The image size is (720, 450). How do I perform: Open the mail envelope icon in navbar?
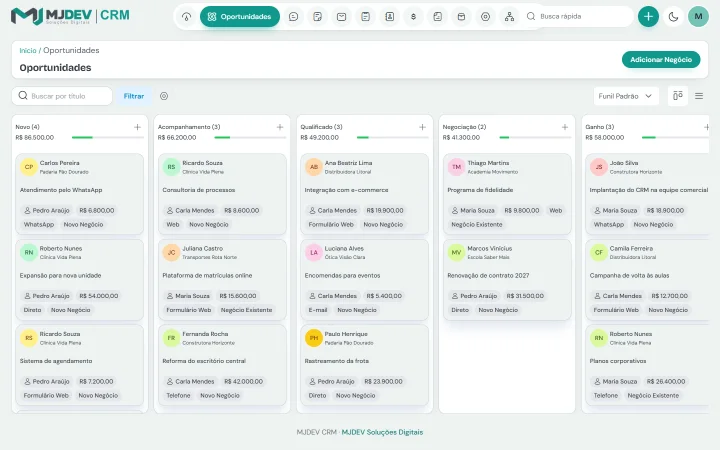coord(342,17)
